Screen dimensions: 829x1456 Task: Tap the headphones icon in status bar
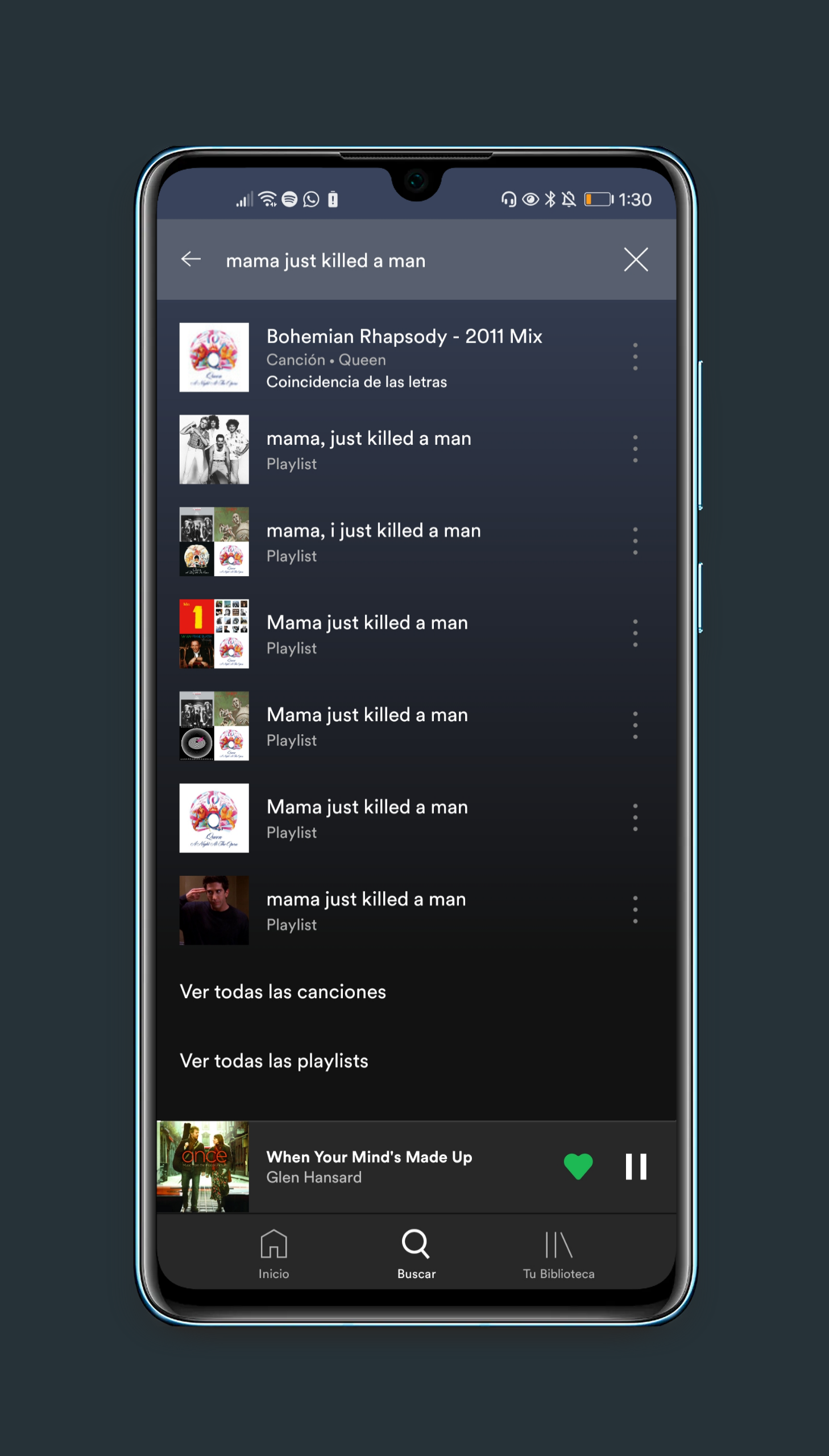pyautogui.click(x=508, y=199)
